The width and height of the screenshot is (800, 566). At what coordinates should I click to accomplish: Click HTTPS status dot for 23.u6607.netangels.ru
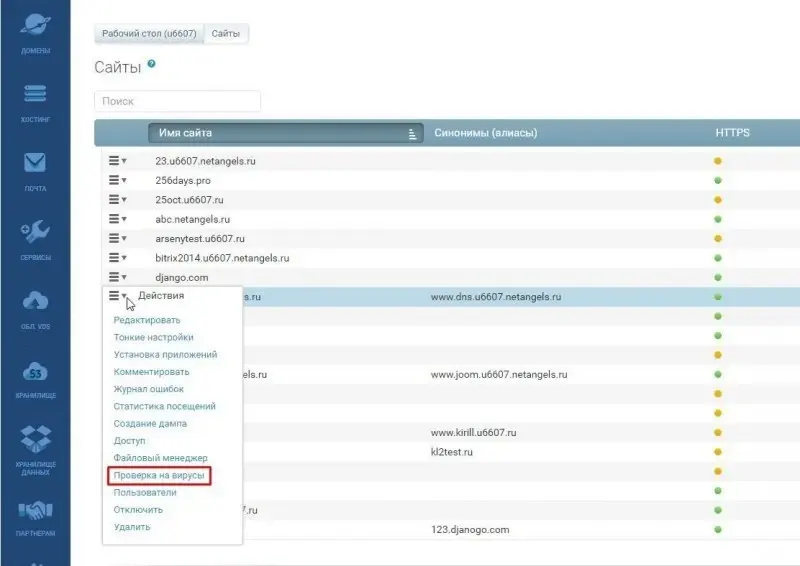(718, 161)
